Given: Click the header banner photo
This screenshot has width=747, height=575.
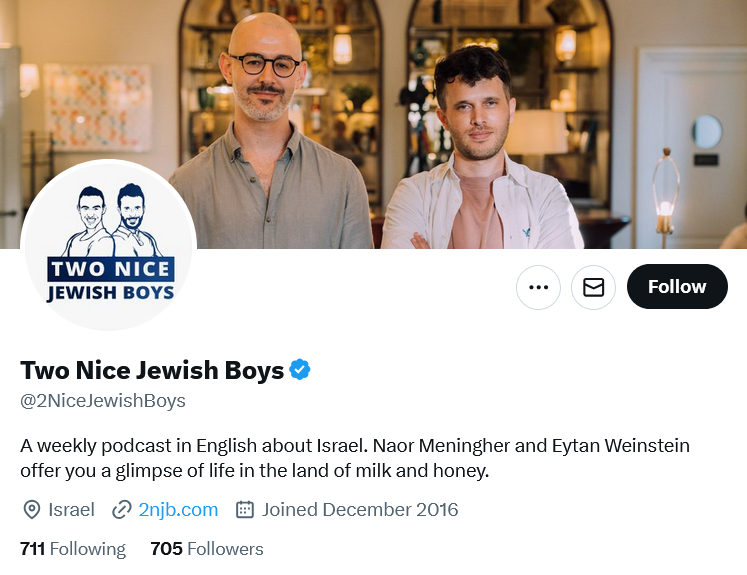Looking at the screenshot, I should tap(374, 124).
